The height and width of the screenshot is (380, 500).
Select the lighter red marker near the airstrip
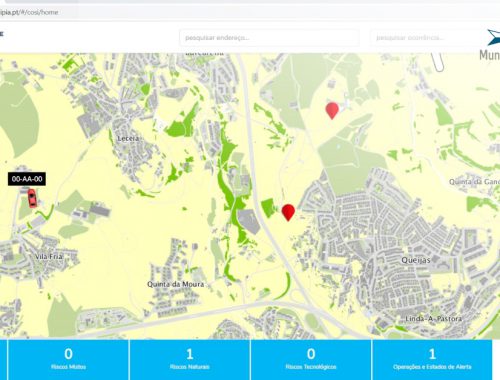point(332,110)
